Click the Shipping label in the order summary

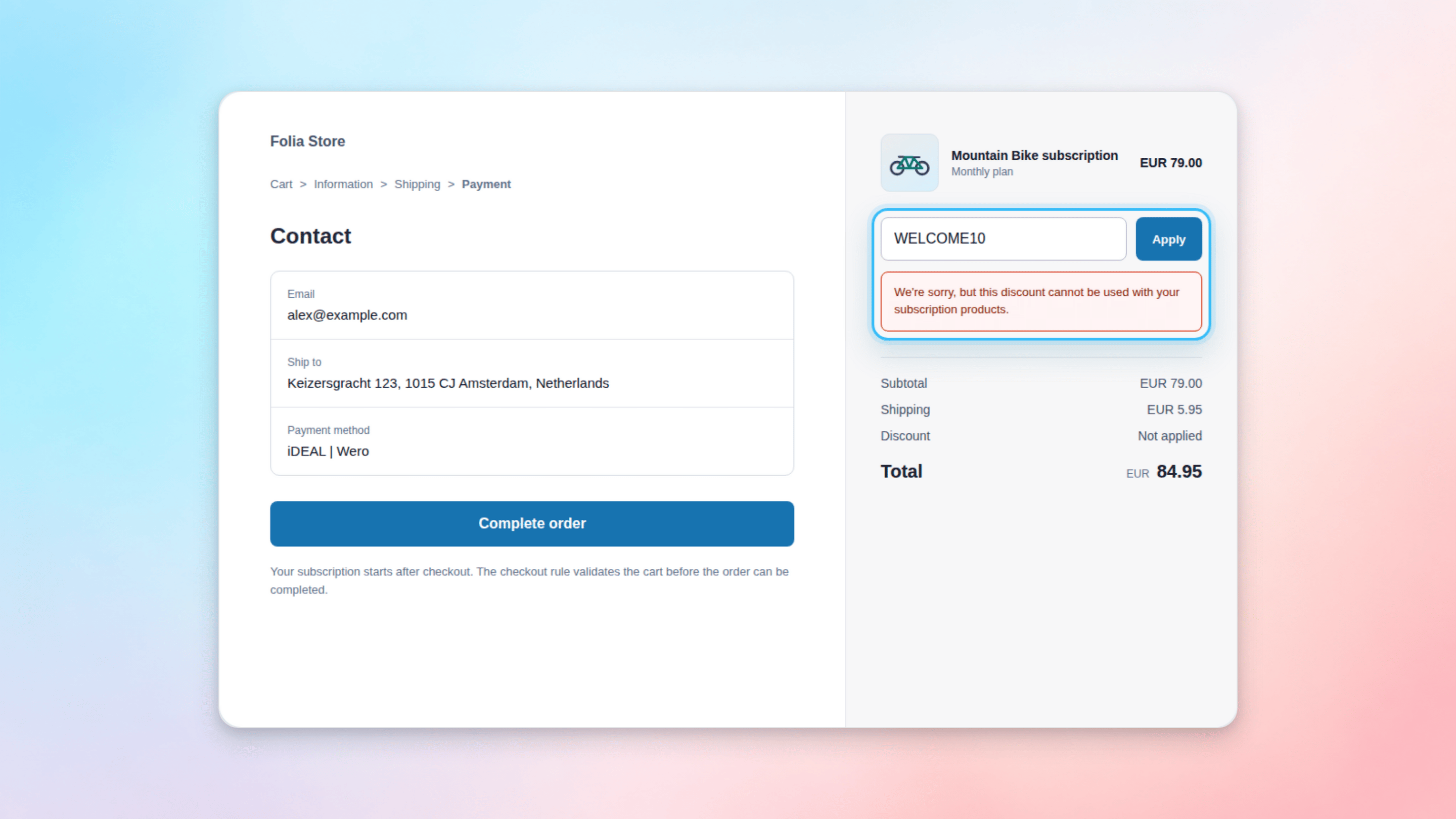pyautogui.click(x=905, y=410)
